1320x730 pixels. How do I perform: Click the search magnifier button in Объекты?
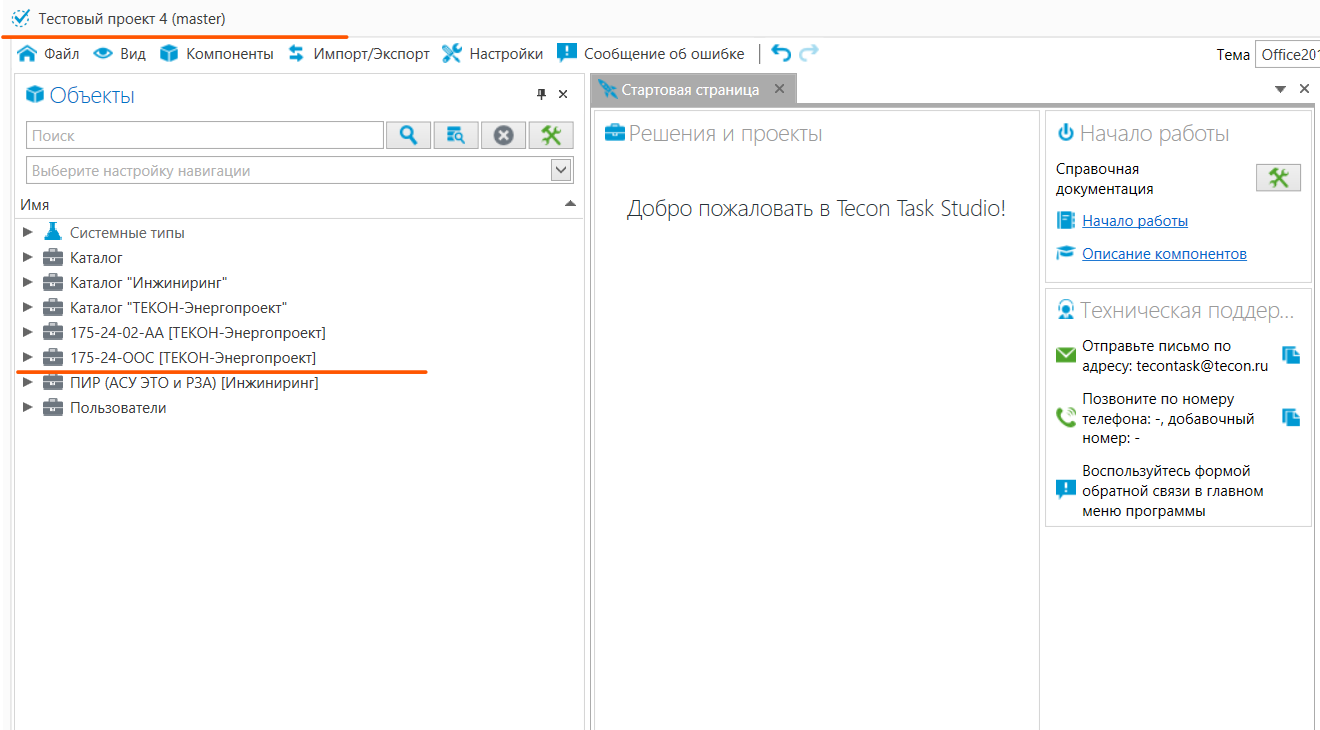pos(407,135)
